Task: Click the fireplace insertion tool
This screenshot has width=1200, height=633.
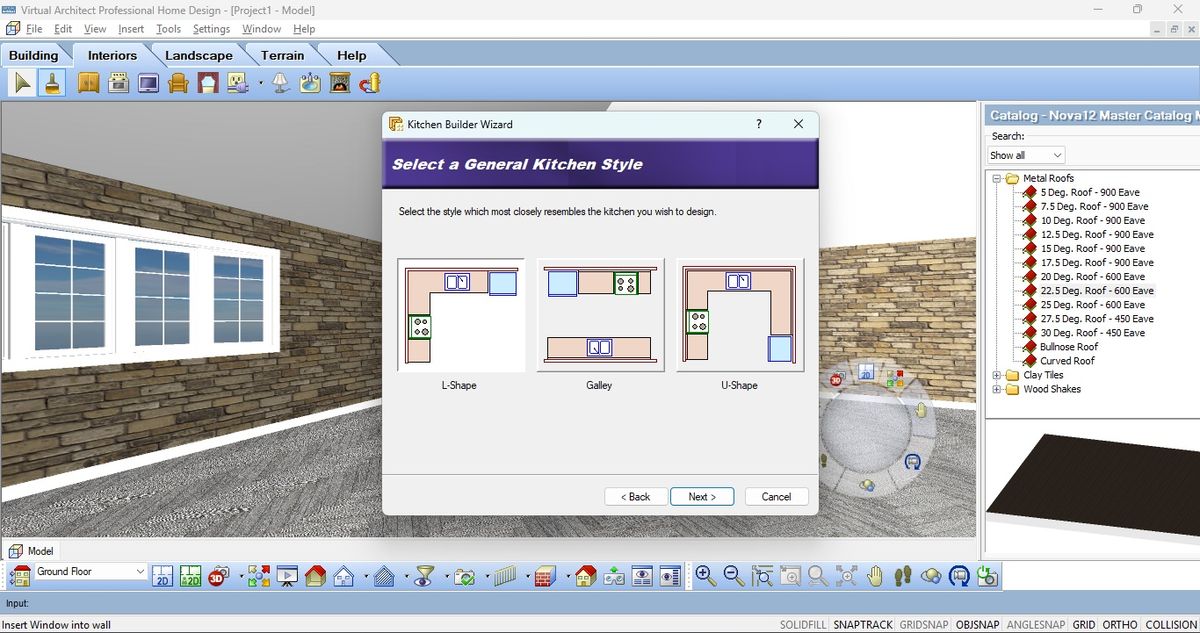Action: tap(340, 82)
